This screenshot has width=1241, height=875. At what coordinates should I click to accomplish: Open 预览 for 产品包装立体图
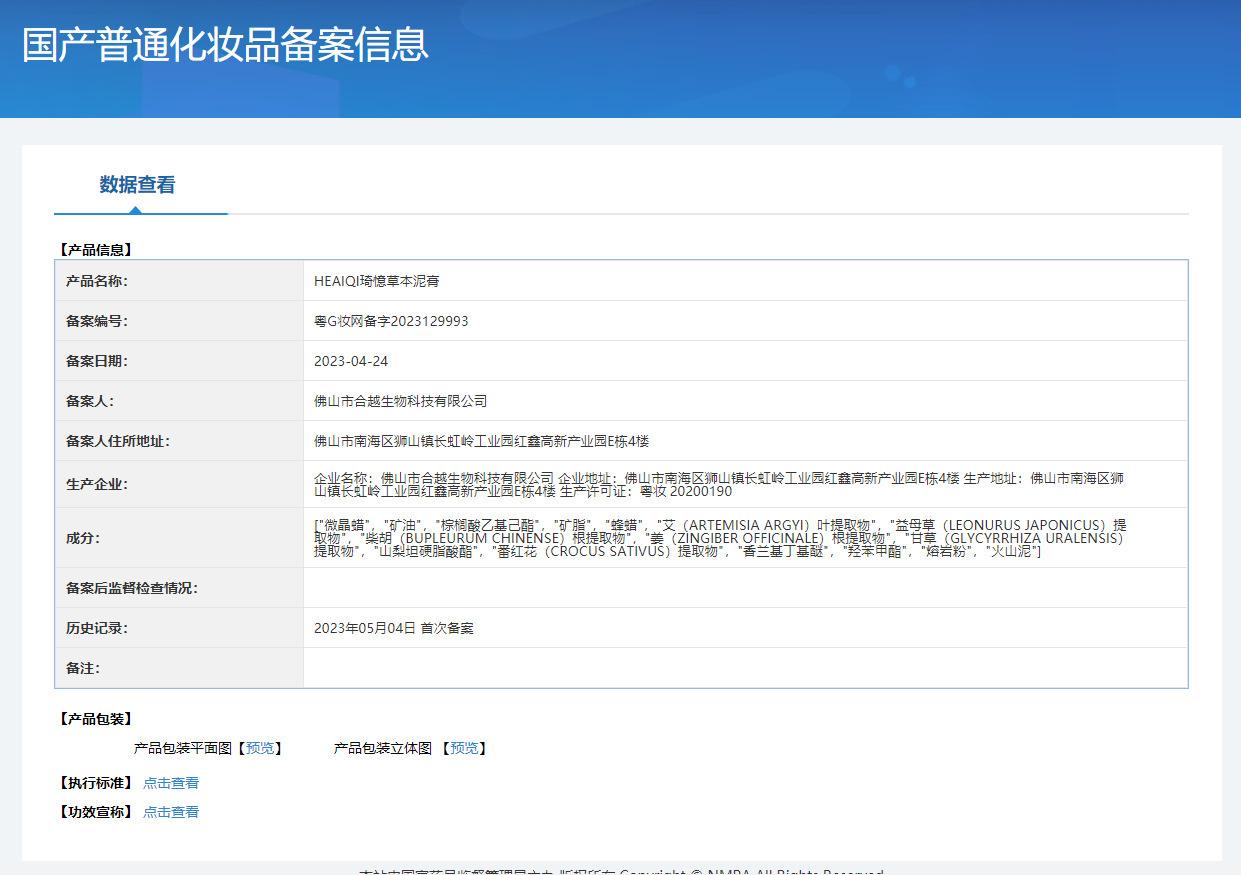click(x=464, y=748)
